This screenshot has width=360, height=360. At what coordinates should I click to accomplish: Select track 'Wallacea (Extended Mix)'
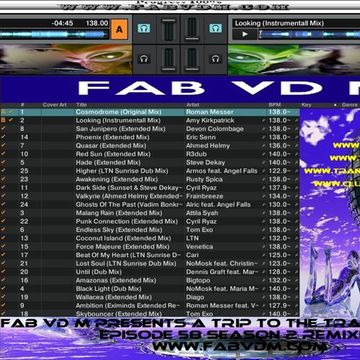tap(114, 297)
